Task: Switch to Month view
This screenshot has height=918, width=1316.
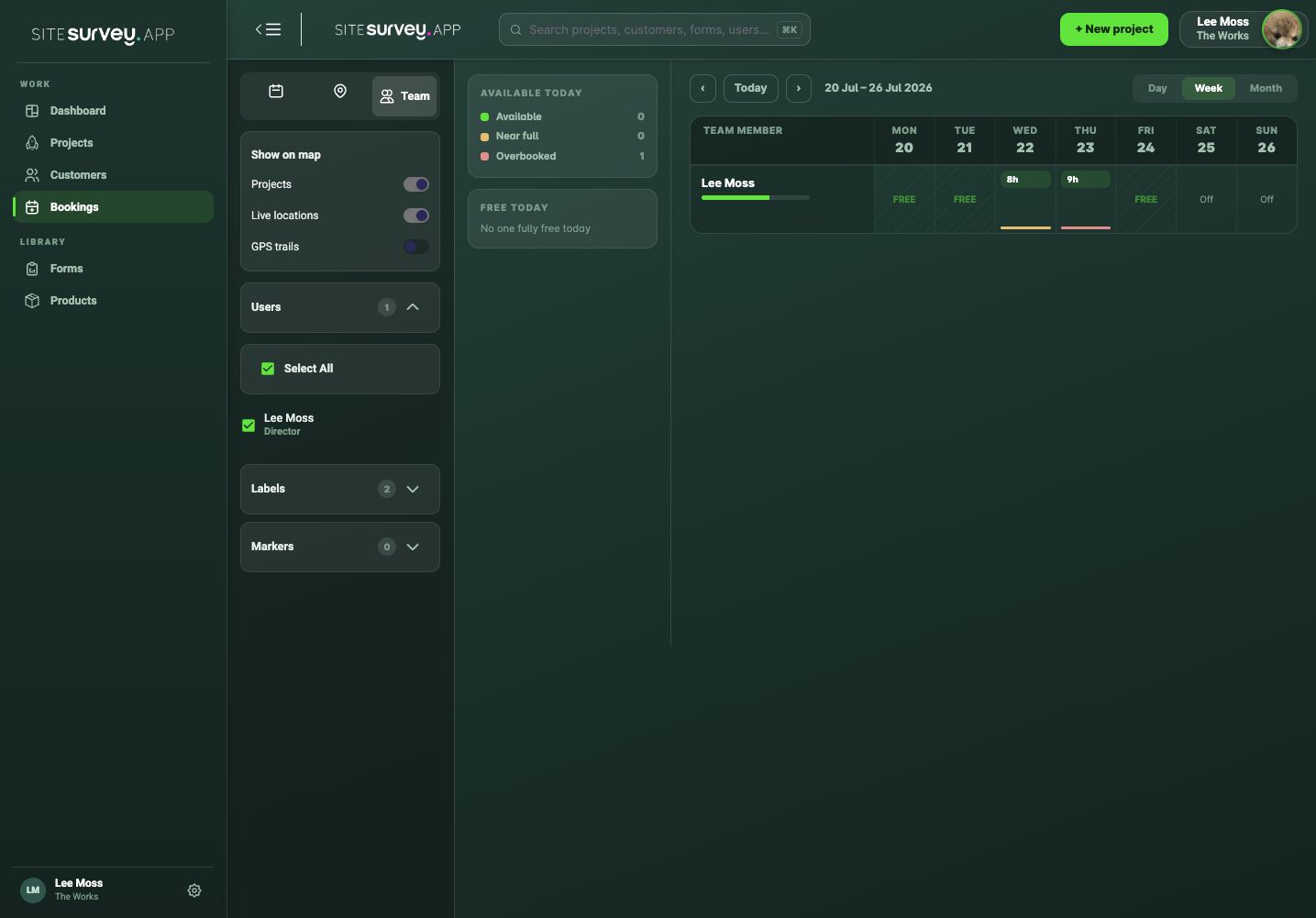Action: tap(1266, 88)
